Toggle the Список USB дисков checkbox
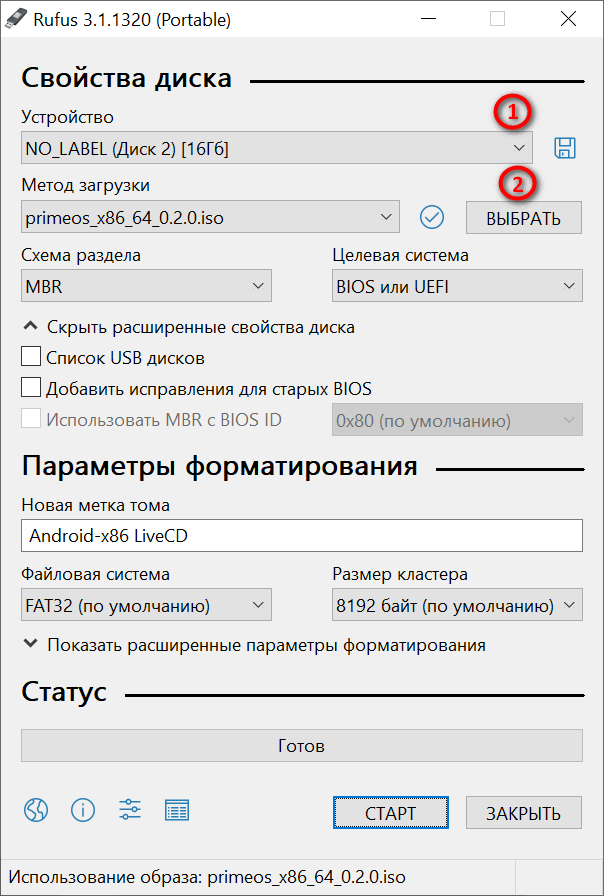 tap(31, 356)
